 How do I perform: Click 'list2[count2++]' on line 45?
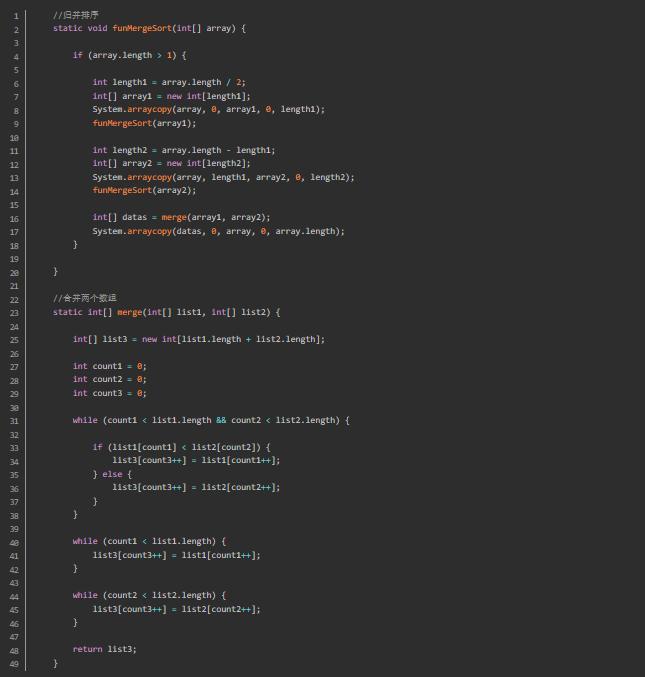pyautogui.click(x=218, y=609)
